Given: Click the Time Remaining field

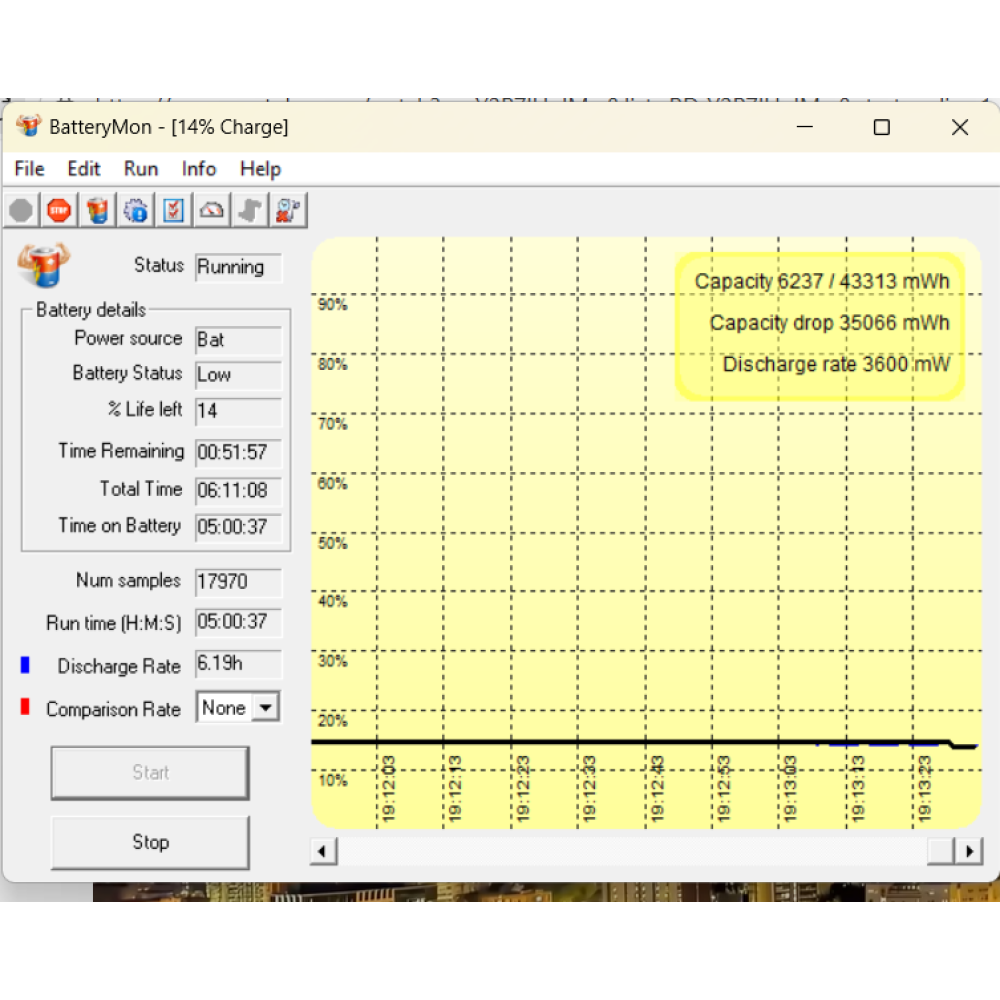Looking at the screenshot, I should tap(238, 452).
